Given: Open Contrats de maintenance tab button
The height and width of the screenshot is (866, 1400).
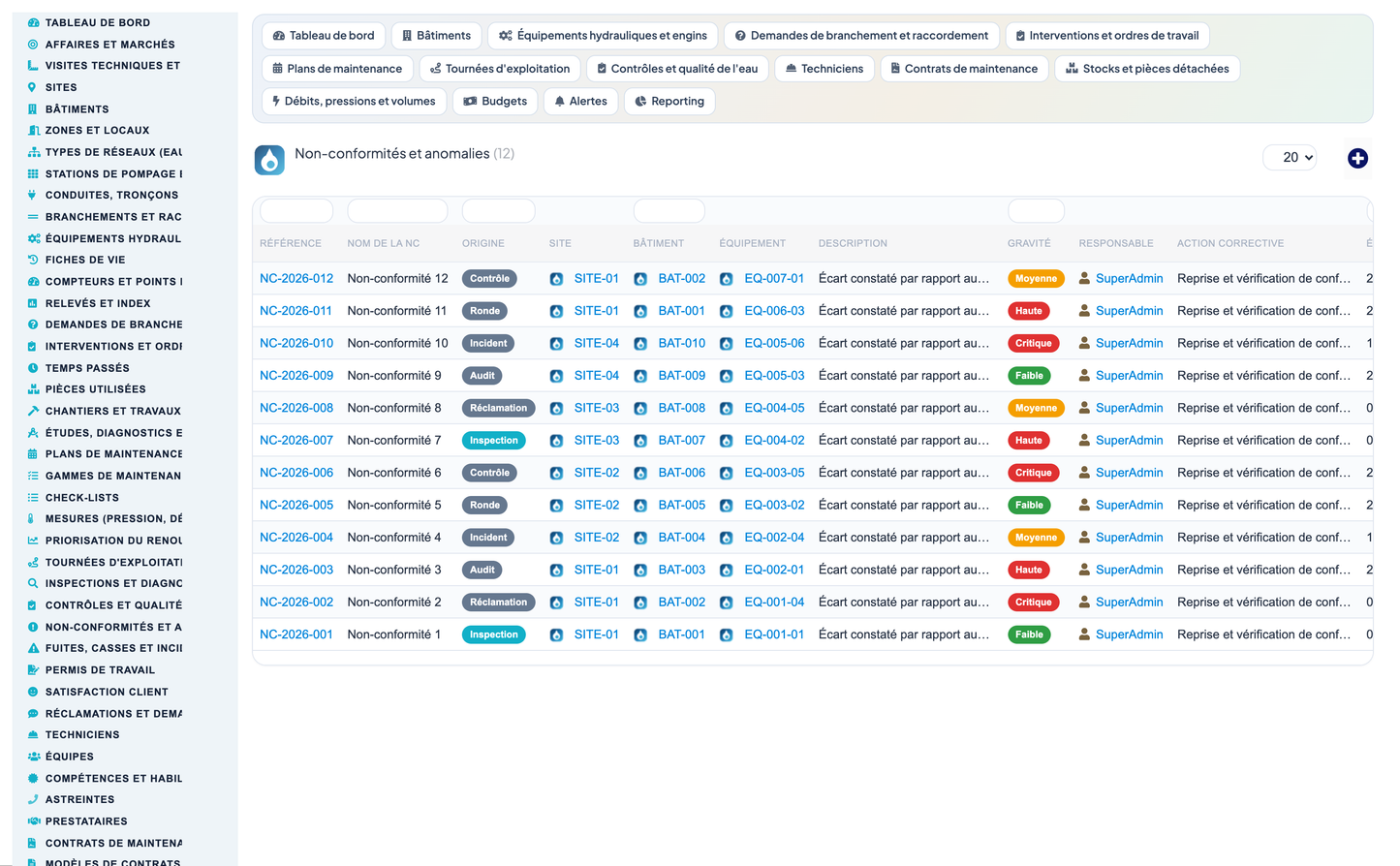Looking at the screenshot, I should [964, 69].
